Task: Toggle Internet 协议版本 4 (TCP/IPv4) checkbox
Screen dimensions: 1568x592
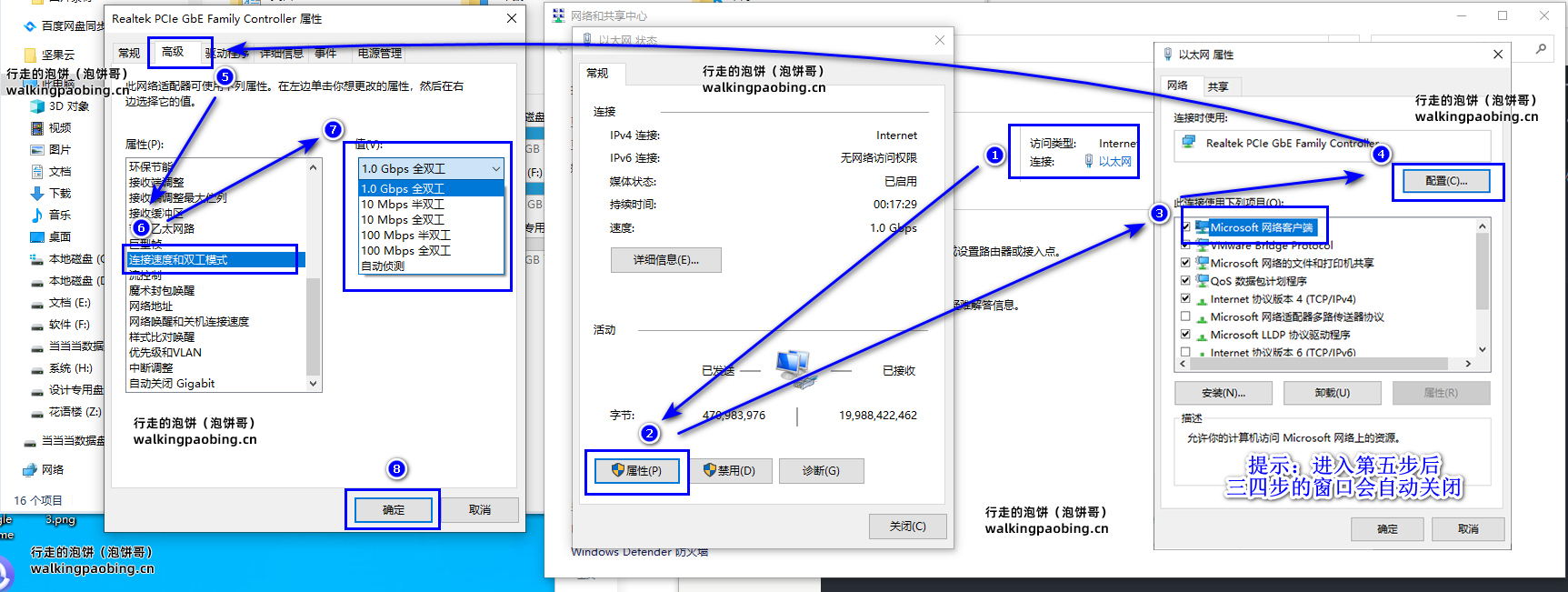Action: point(1185,298)
